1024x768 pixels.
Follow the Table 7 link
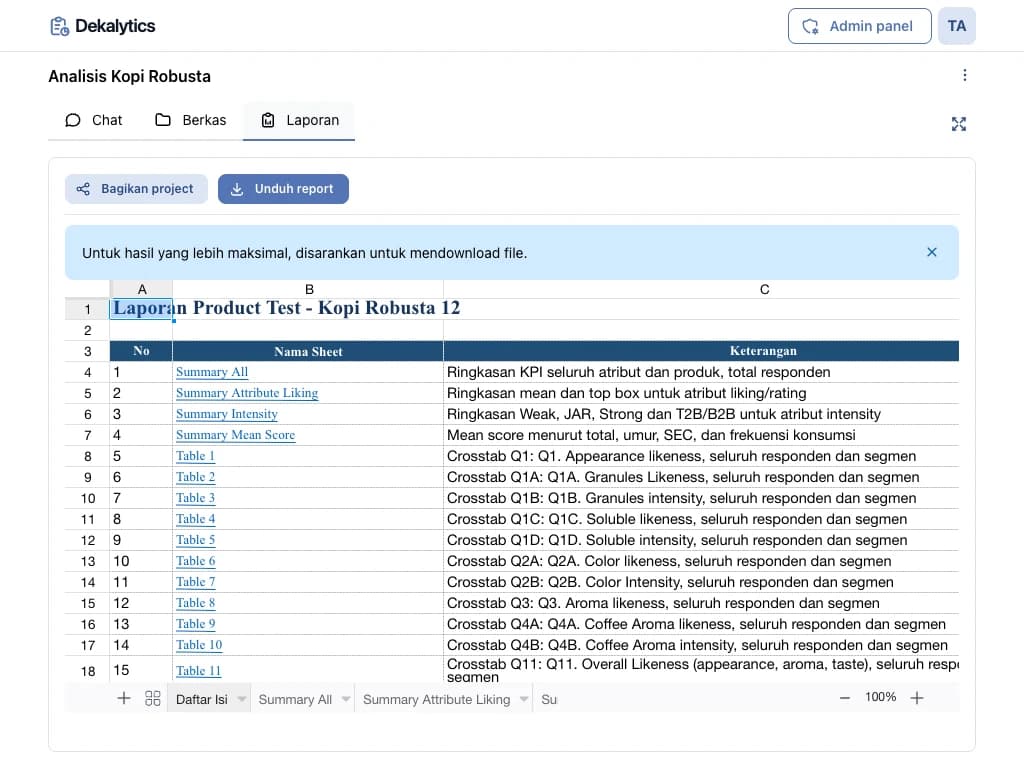[x=195, y=581]
